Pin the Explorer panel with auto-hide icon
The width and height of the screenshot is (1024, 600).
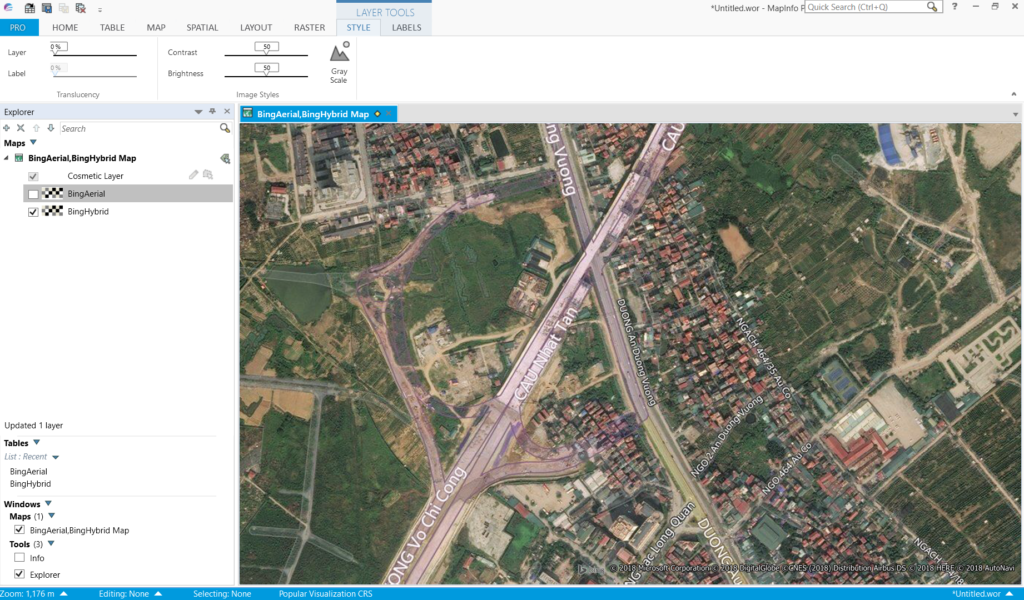[x=212, y=112]
